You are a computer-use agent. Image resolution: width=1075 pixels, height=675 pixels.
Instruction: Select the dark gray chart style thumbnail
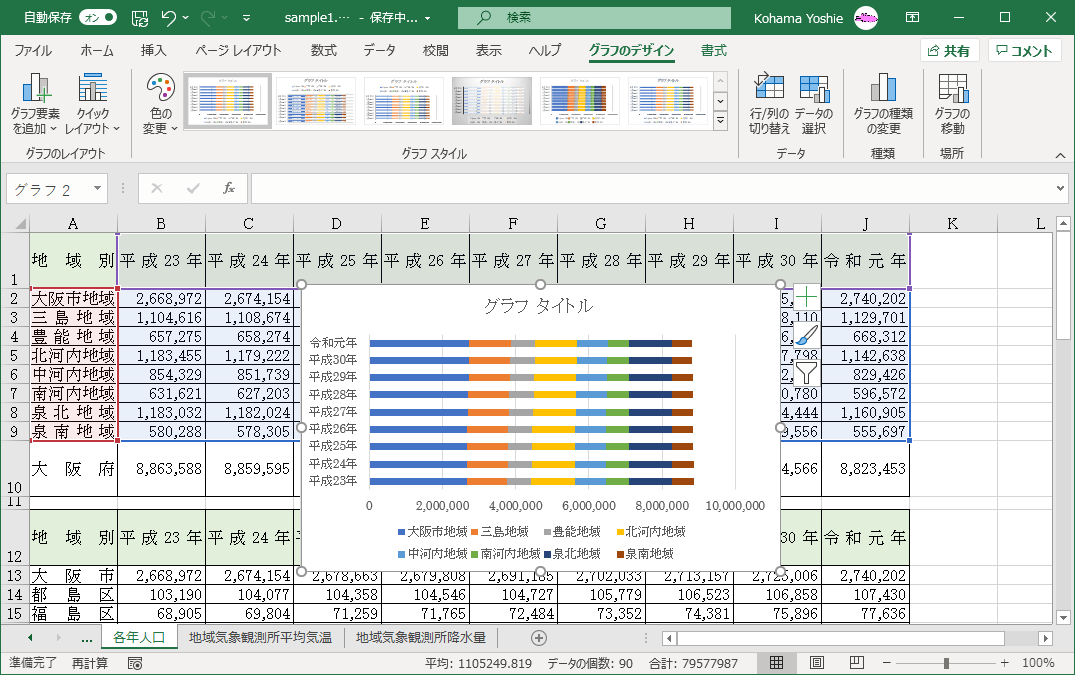(x=491, y=101)
